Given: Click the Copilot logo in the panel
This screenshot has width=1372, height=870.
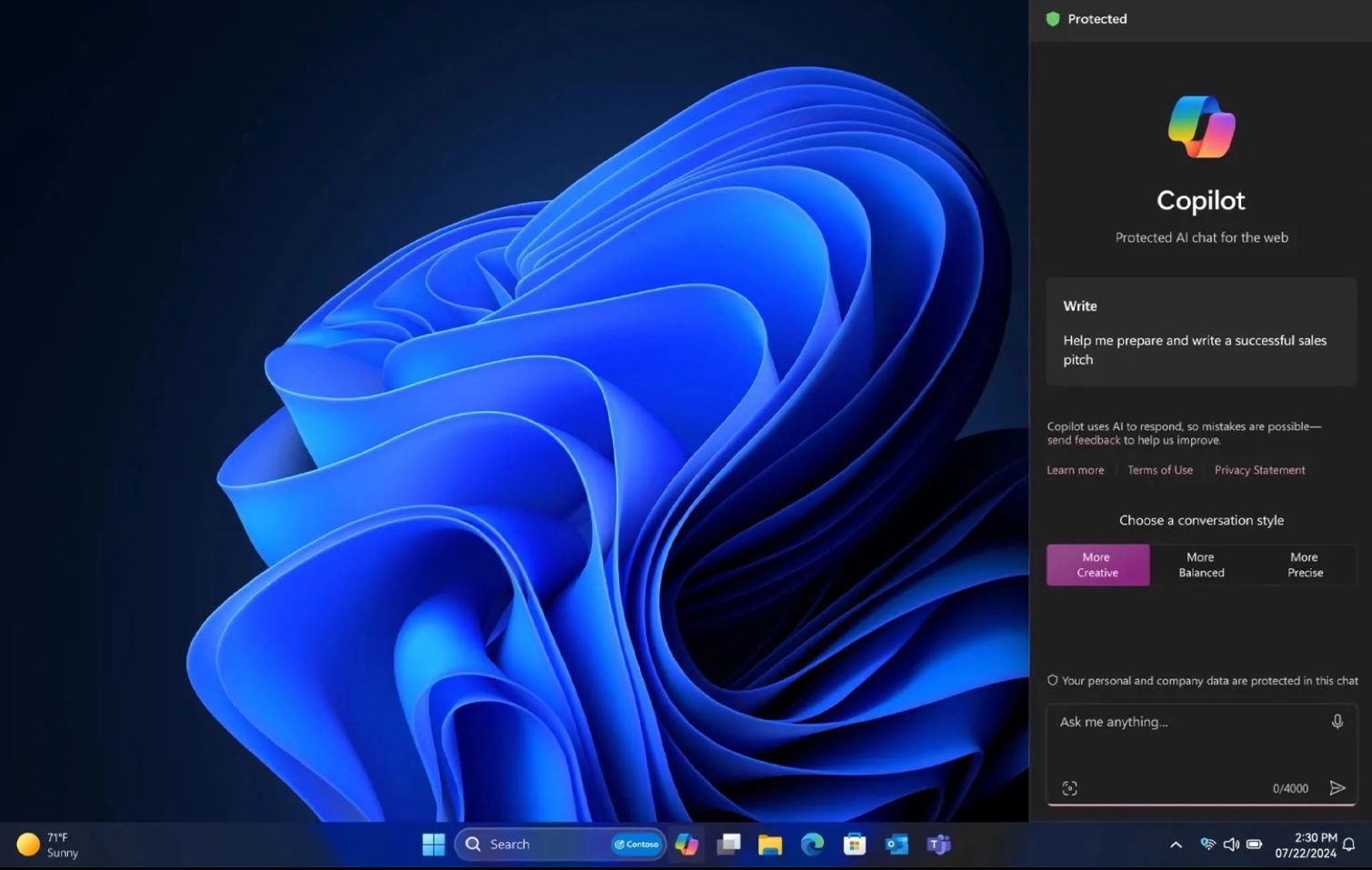Looking at the screenshot, I should (1201, 126).
